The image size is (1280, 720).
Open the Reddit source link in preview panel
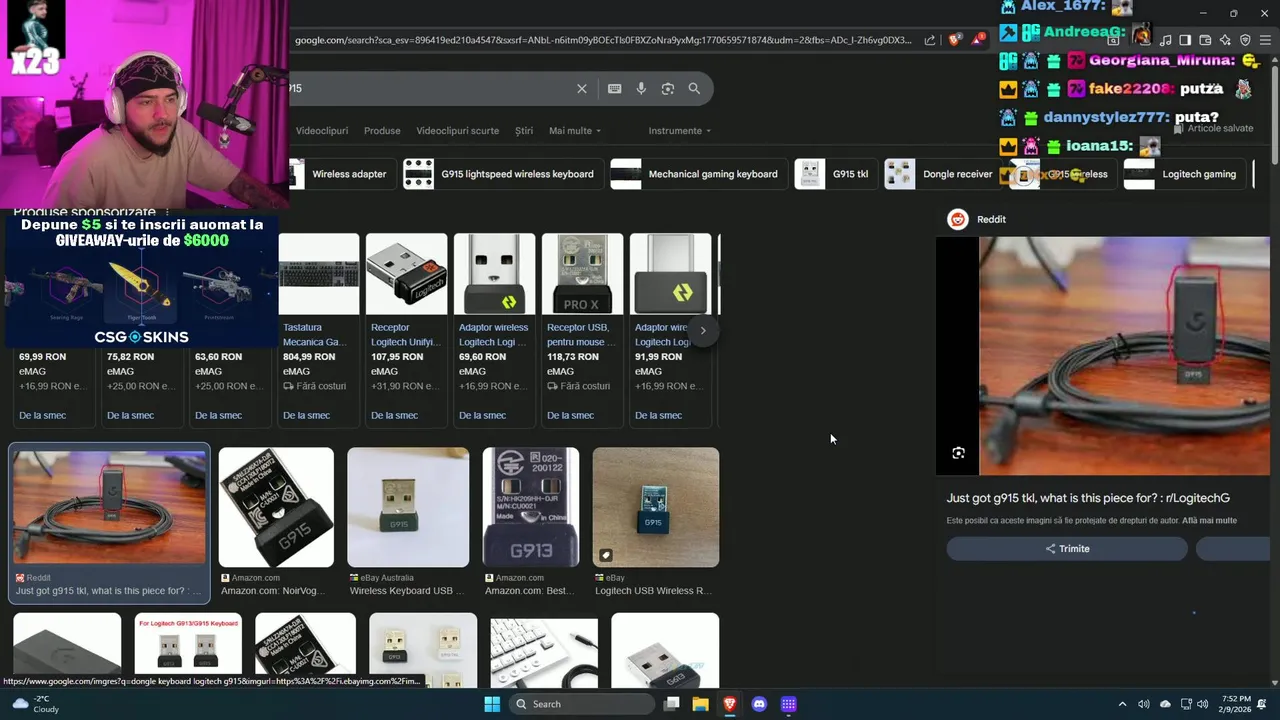977,219
